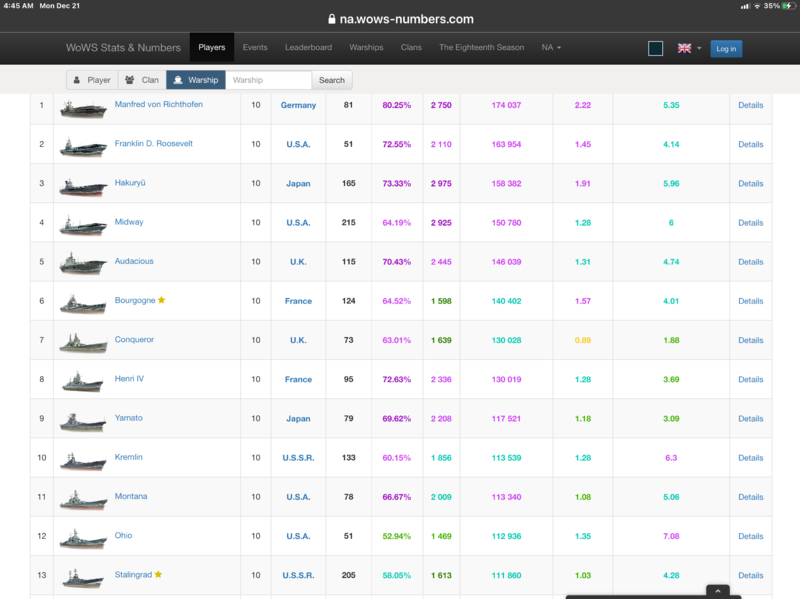Screen dimensions: 800x599
Task: Switch search mode to Player
Action: tap(92, 80)
